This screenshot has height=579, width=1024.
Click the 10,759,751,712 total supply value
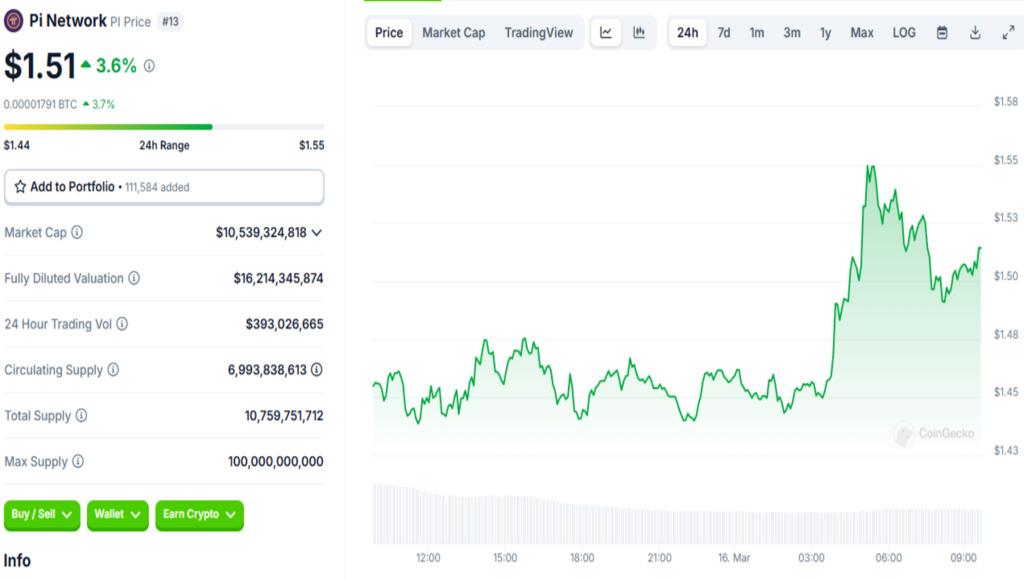tap(284, 416)
